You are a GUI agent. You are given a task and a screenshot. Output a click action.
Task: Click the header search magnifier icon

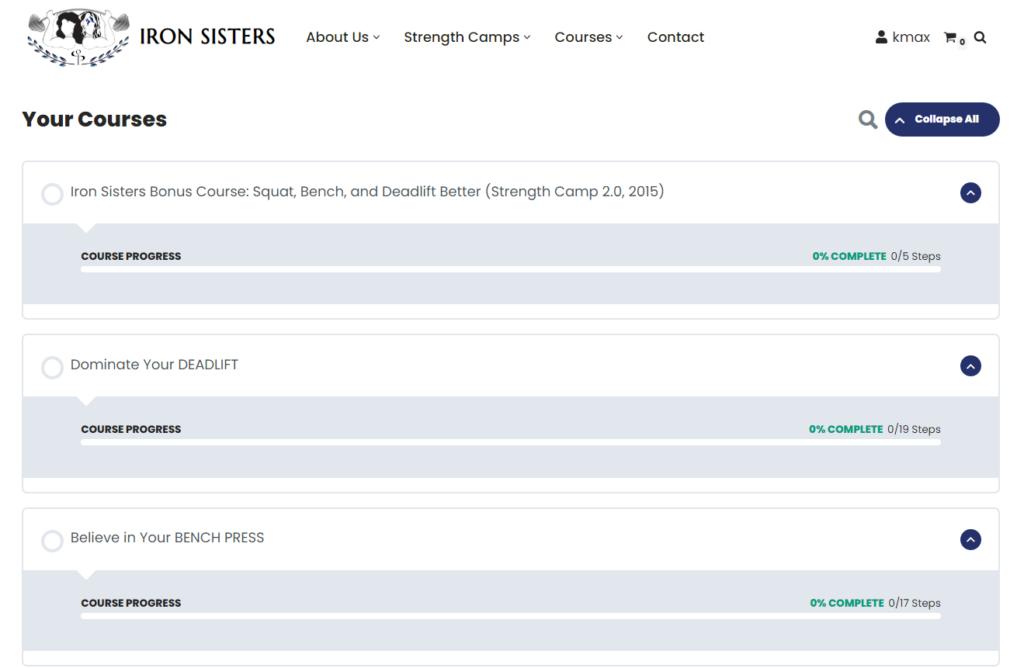tap(980, 37)
